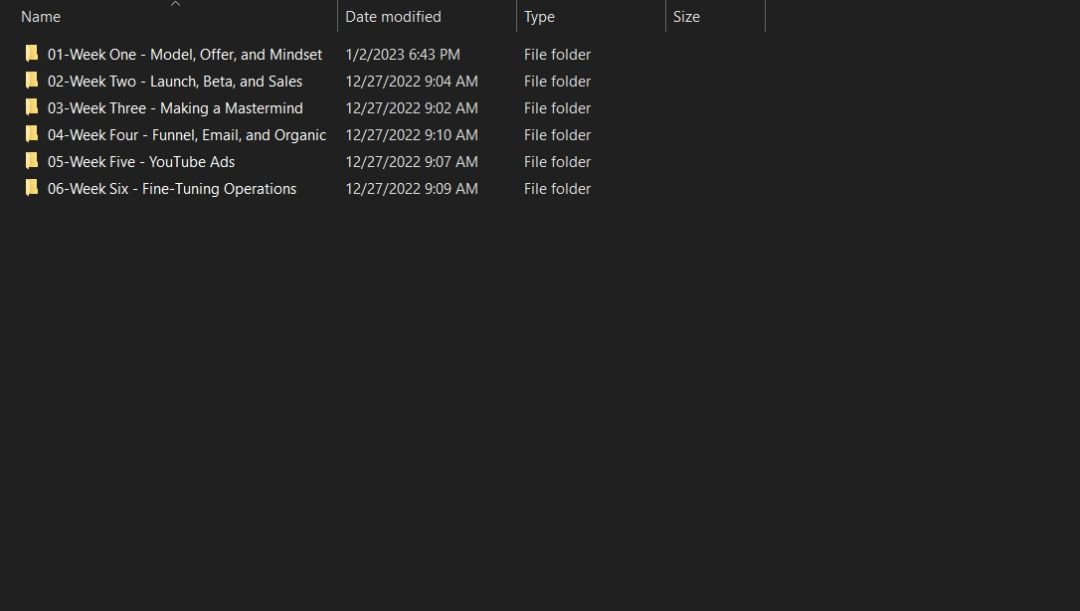Click the 04-Week Four folder icon

click(x=32, y=135)
